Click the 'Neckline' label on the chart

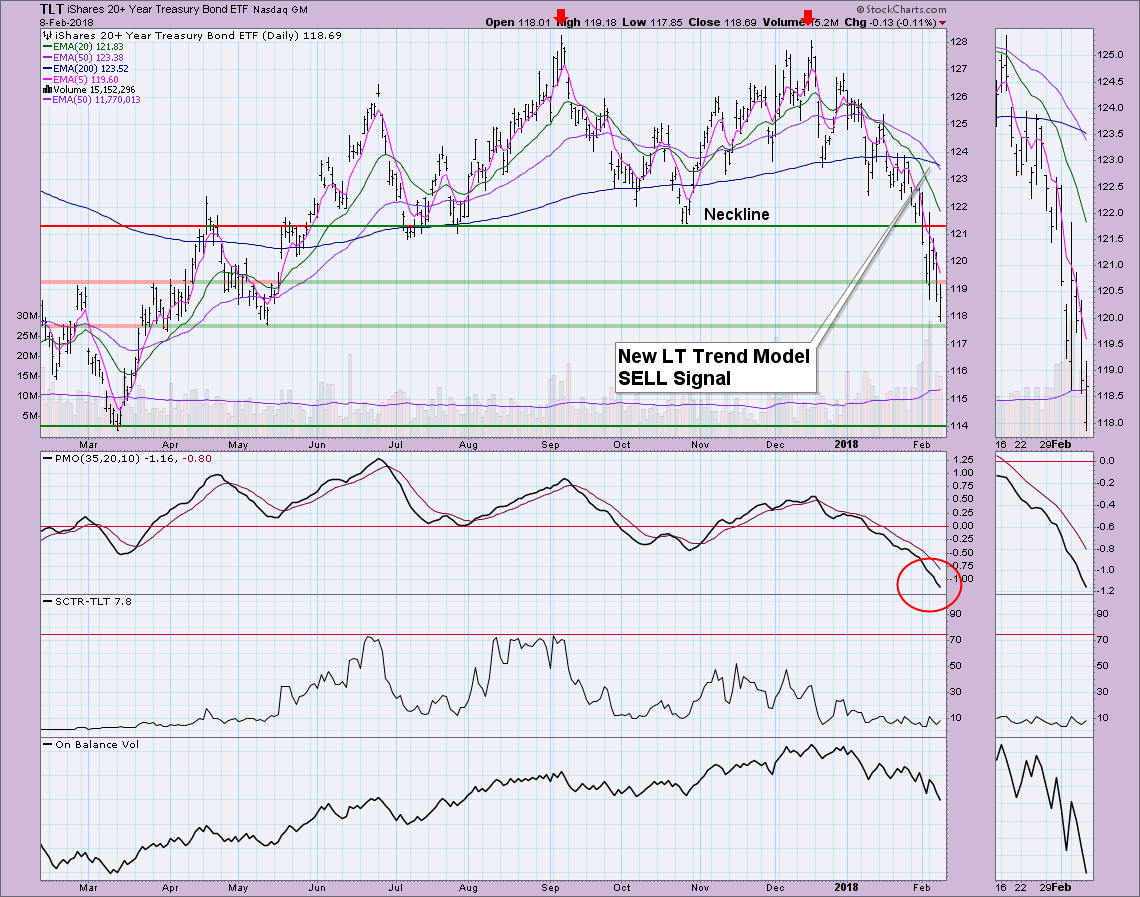736,214
